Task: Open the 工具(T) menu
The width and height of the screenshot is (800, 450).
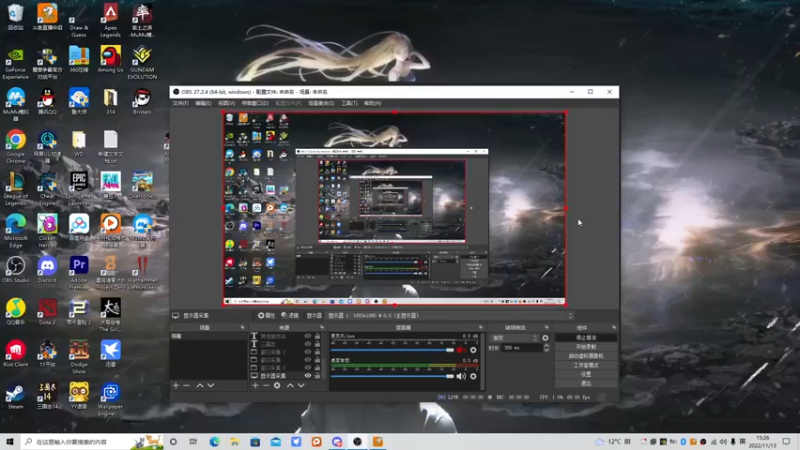Action: pyautogui.click(x=349, y=103)
